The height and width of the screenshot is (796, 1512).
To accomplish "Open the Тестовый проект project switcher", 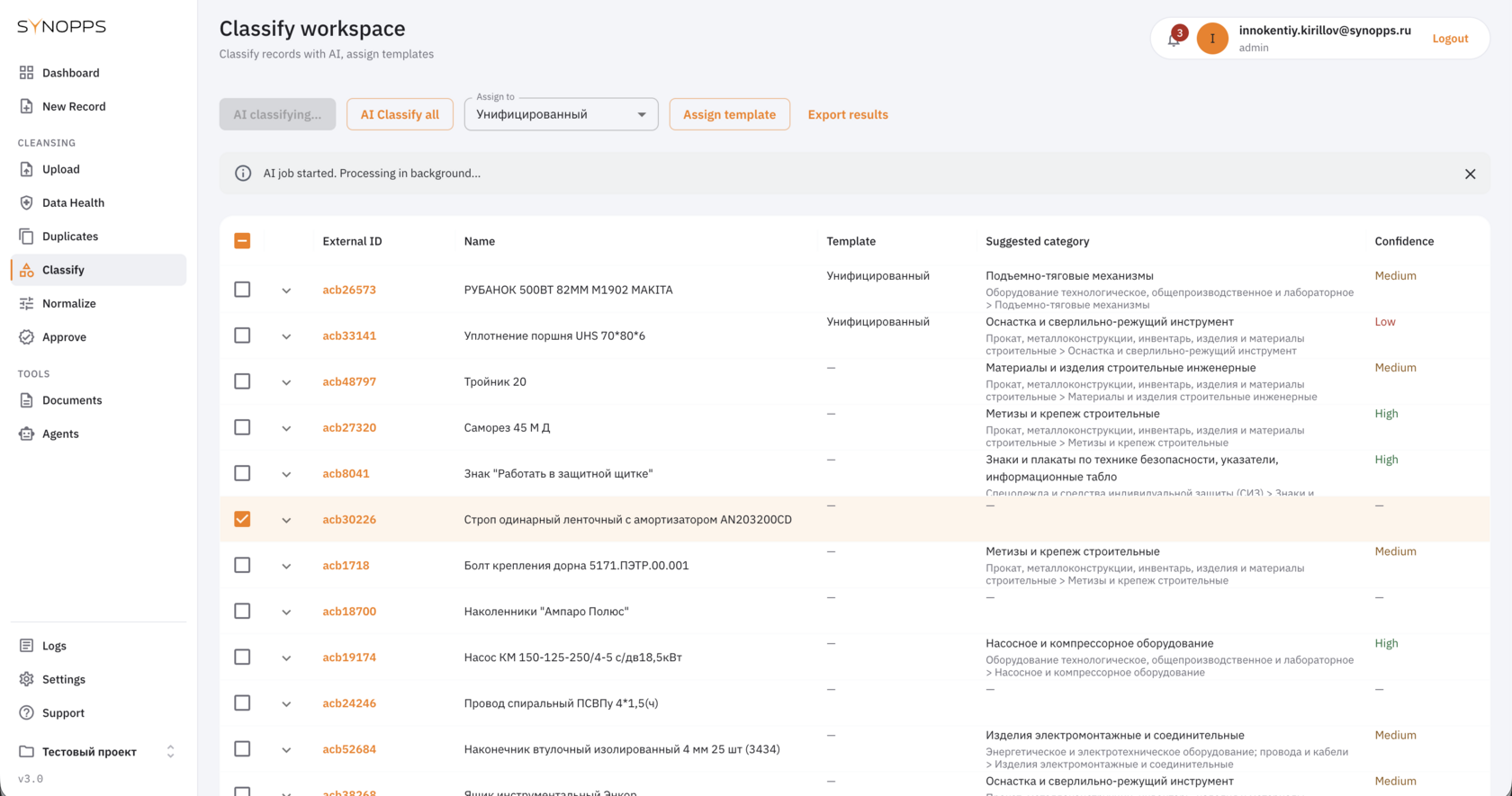I will click(97, 752).
